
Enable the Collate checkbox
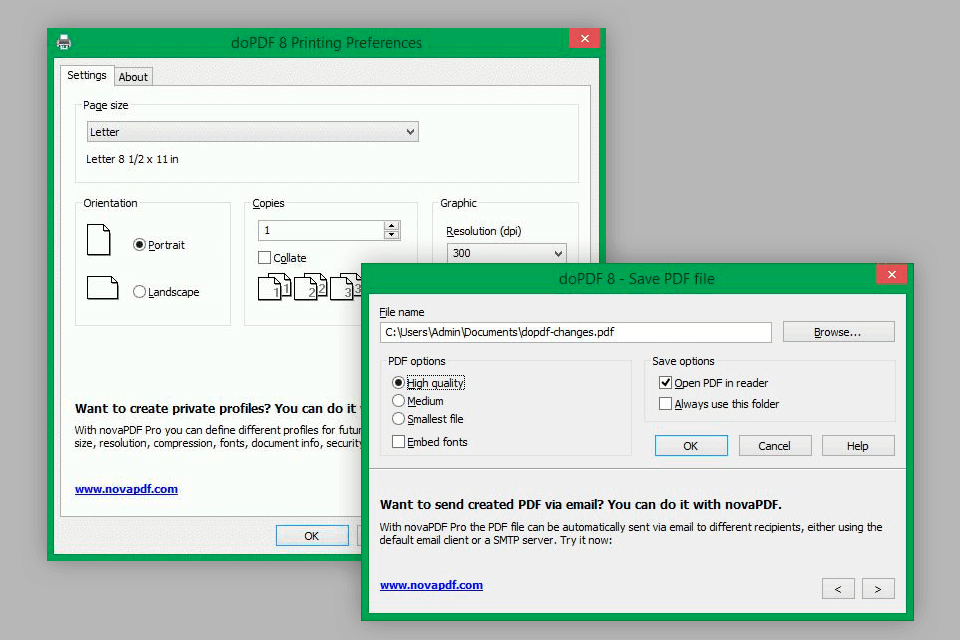(x=265, y=258)
